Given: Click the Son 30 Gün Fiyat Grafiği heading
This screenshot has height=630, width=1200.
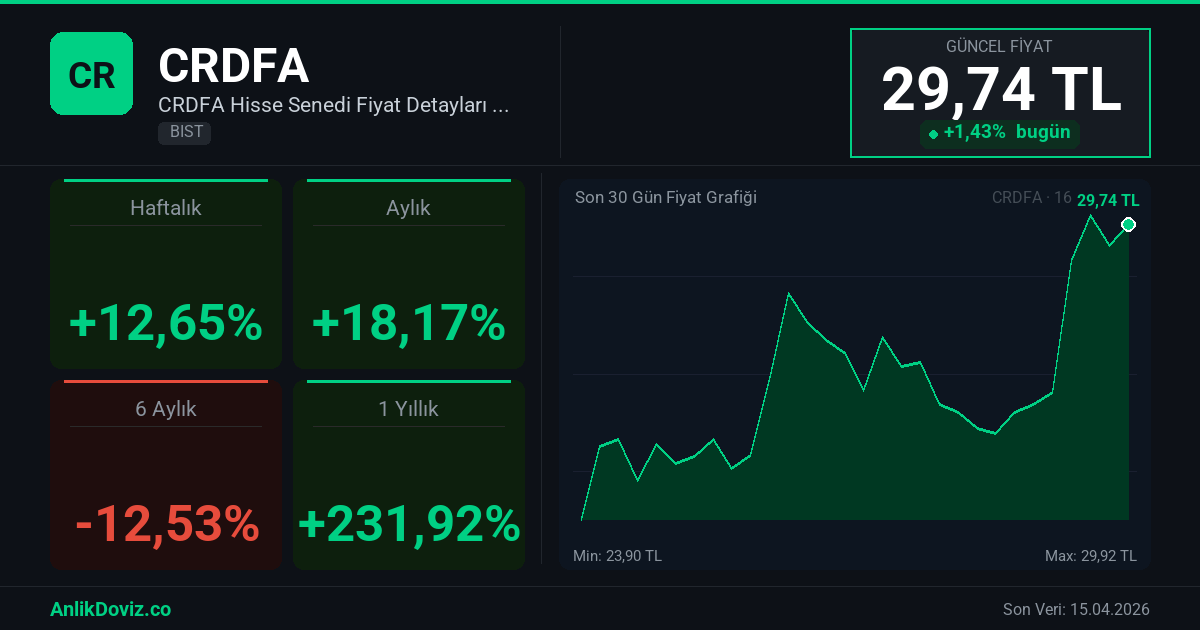Looking at the screenshot, I should click(x=666, y=197).
